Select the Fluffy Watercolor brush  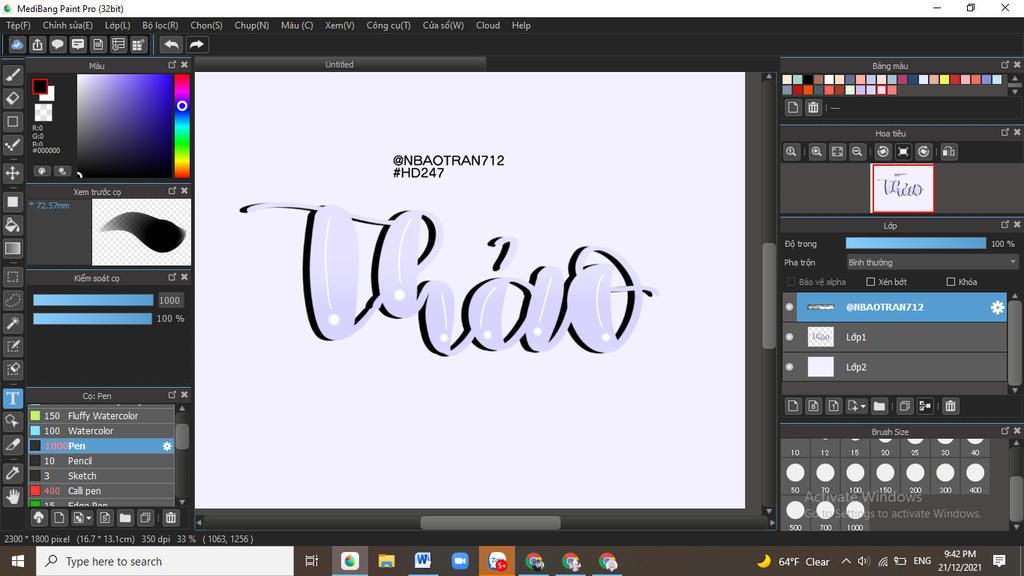(101, 416)
